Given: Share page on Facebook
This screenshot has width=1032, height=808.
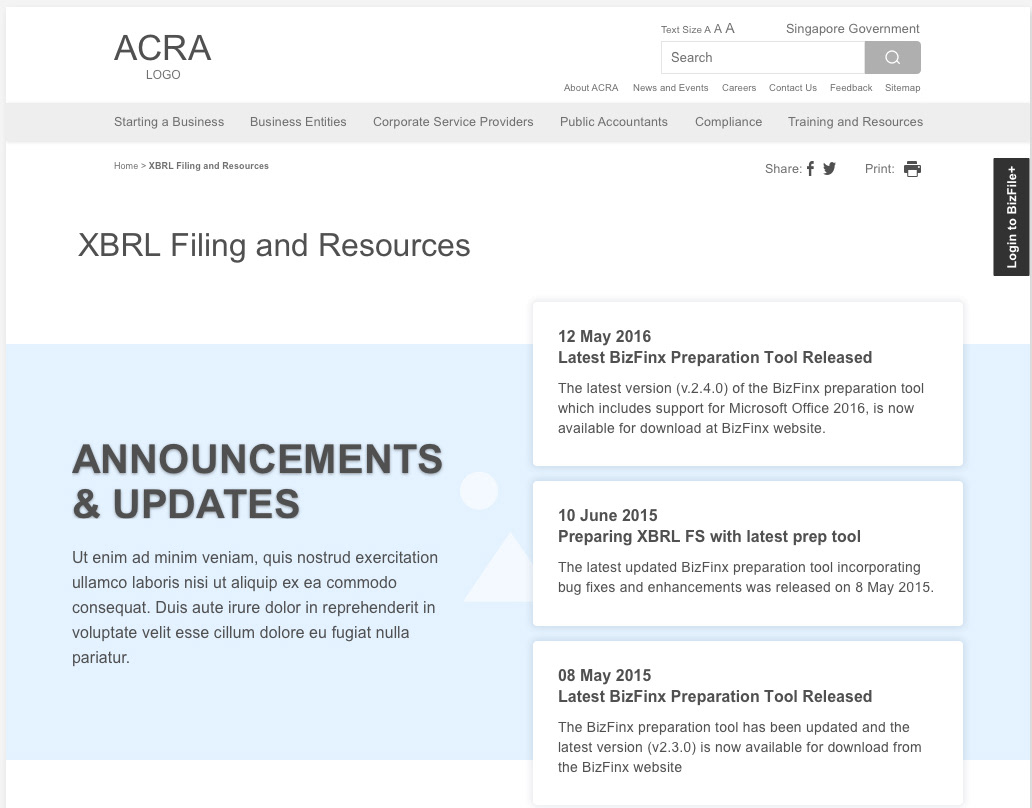Looking at the screenshot, I should click(x=810, y=168).
